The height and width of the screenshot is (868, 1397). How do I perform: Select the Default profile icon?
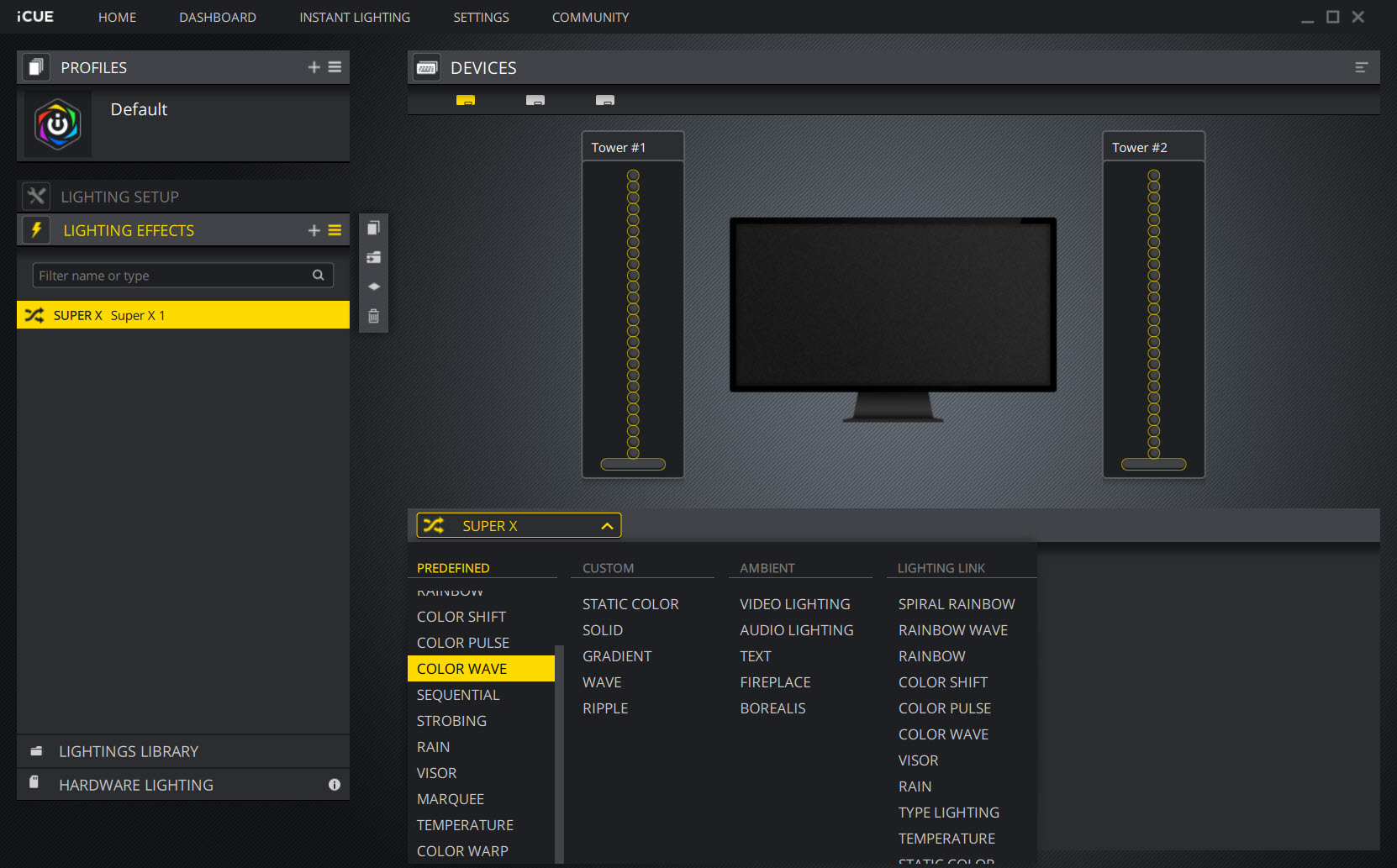pos(57,124)
